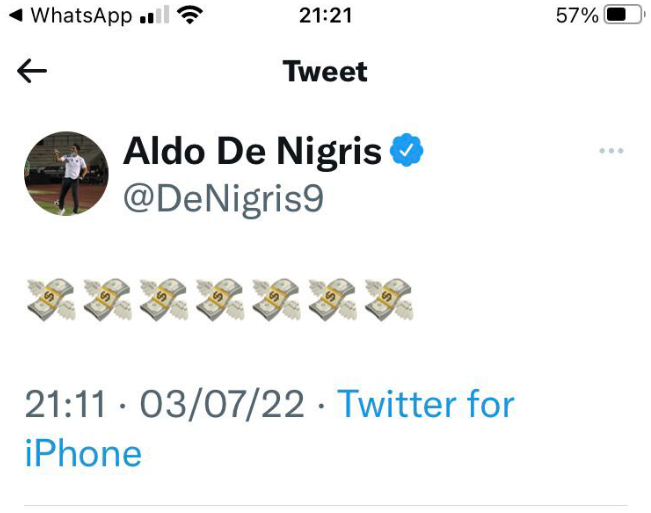Image resolution: width=651 pixels, height=513 pixels.
Task: Open the three-dot more options menu
Action: click(610, 152)
